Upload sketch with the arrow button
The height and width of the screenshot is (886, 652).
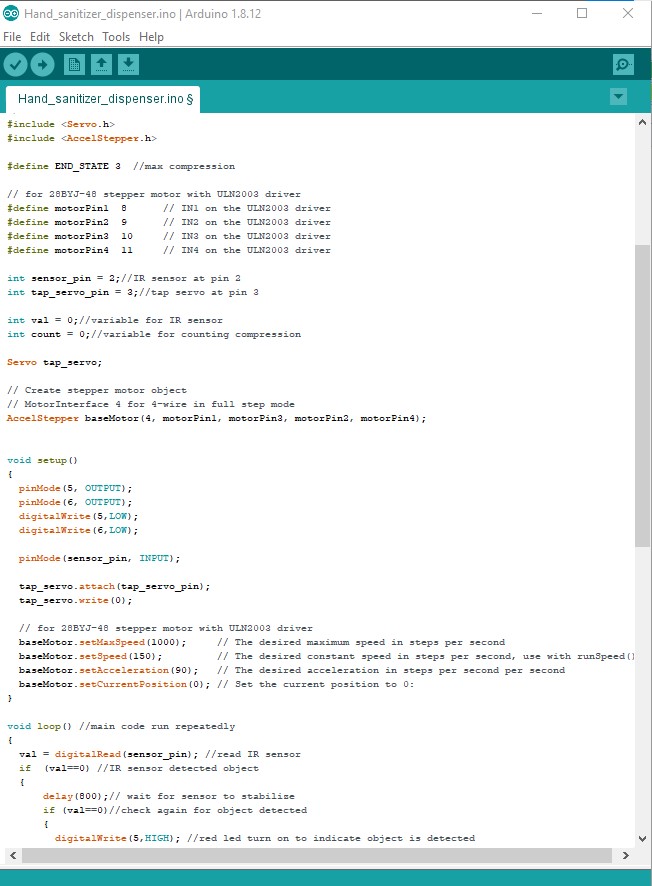coord(42,64)
